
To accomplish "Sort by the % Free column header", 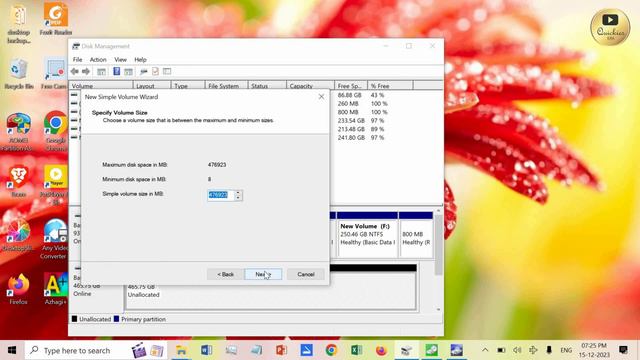I will 390,86.
